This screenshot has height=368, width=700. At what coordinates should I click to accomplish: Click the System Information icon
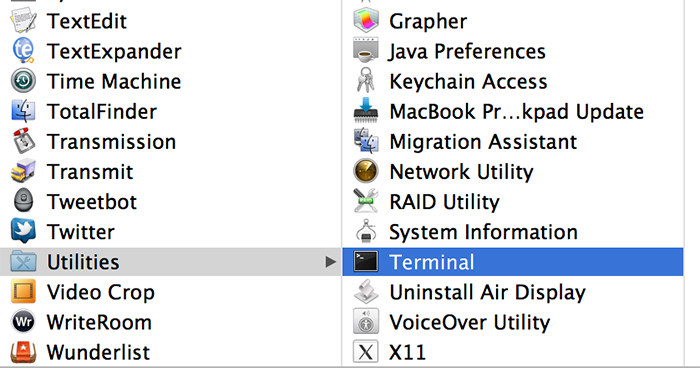pyautogui.click(x=366, y=231)
